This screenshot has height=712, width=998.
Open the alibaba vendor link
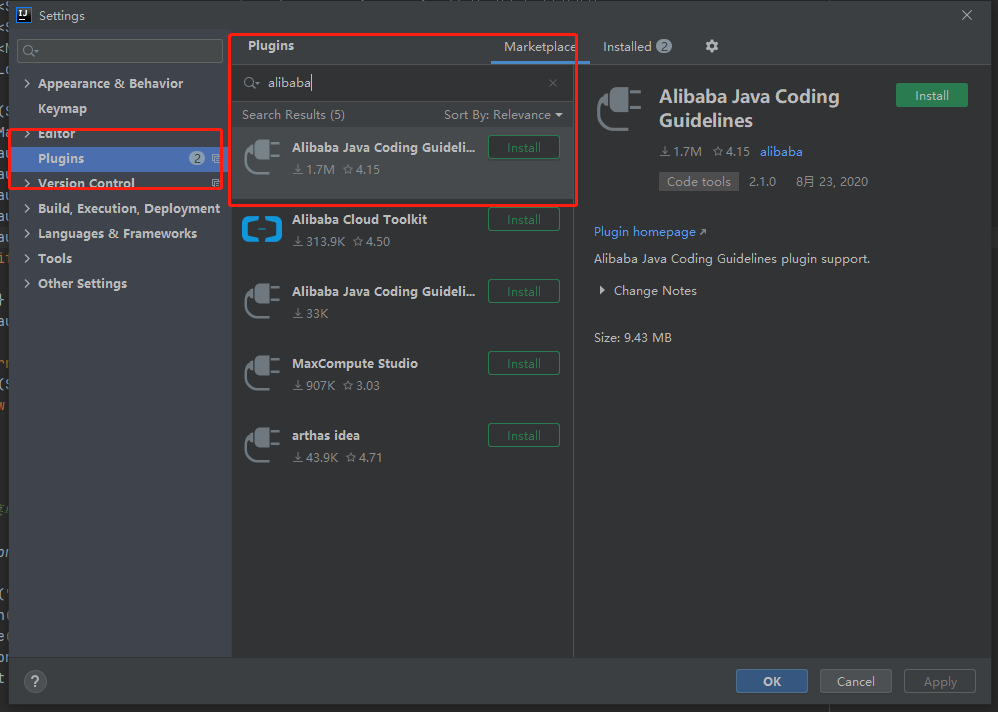pos(781,152)
